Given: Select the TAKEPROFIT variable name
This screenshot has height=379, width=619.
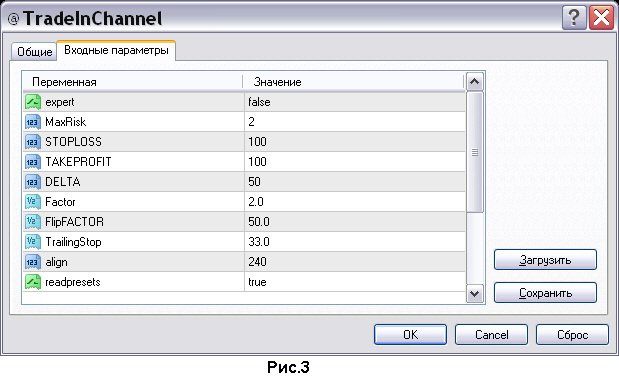Looking at the screenshot, I should (x=78, y=162).
